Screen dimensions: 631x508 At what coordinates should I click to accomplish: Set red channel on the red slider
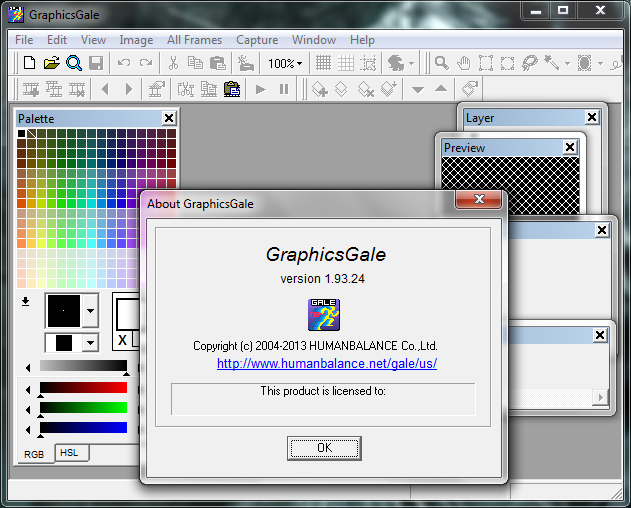[x=83, y=388]
